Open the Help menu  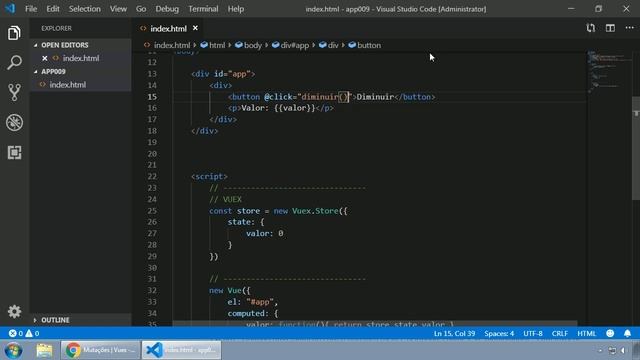[236, 9]
